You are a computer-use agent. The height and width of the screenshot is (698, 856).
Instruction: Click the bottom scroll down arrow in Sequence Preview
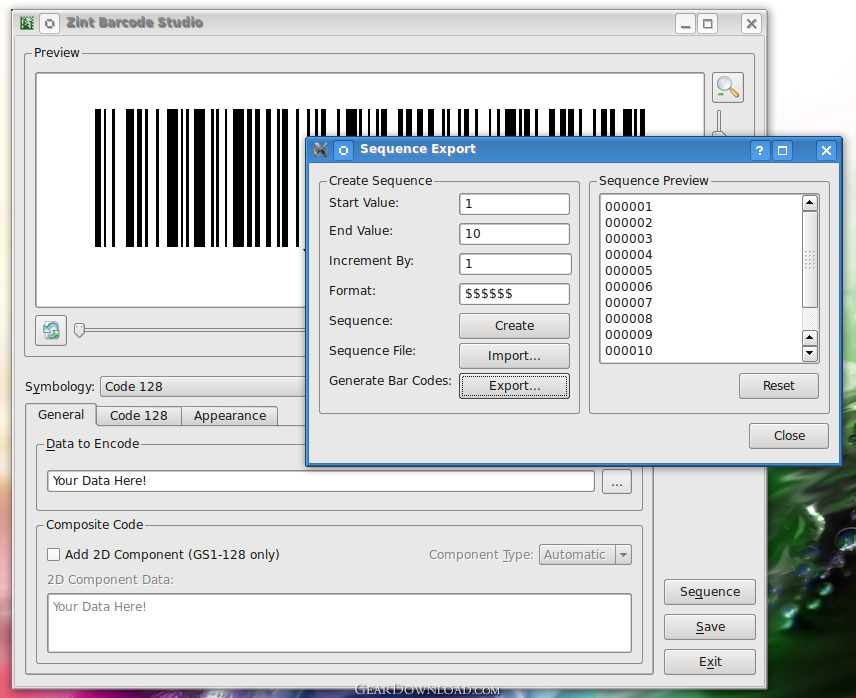click(x=810, y=354)
